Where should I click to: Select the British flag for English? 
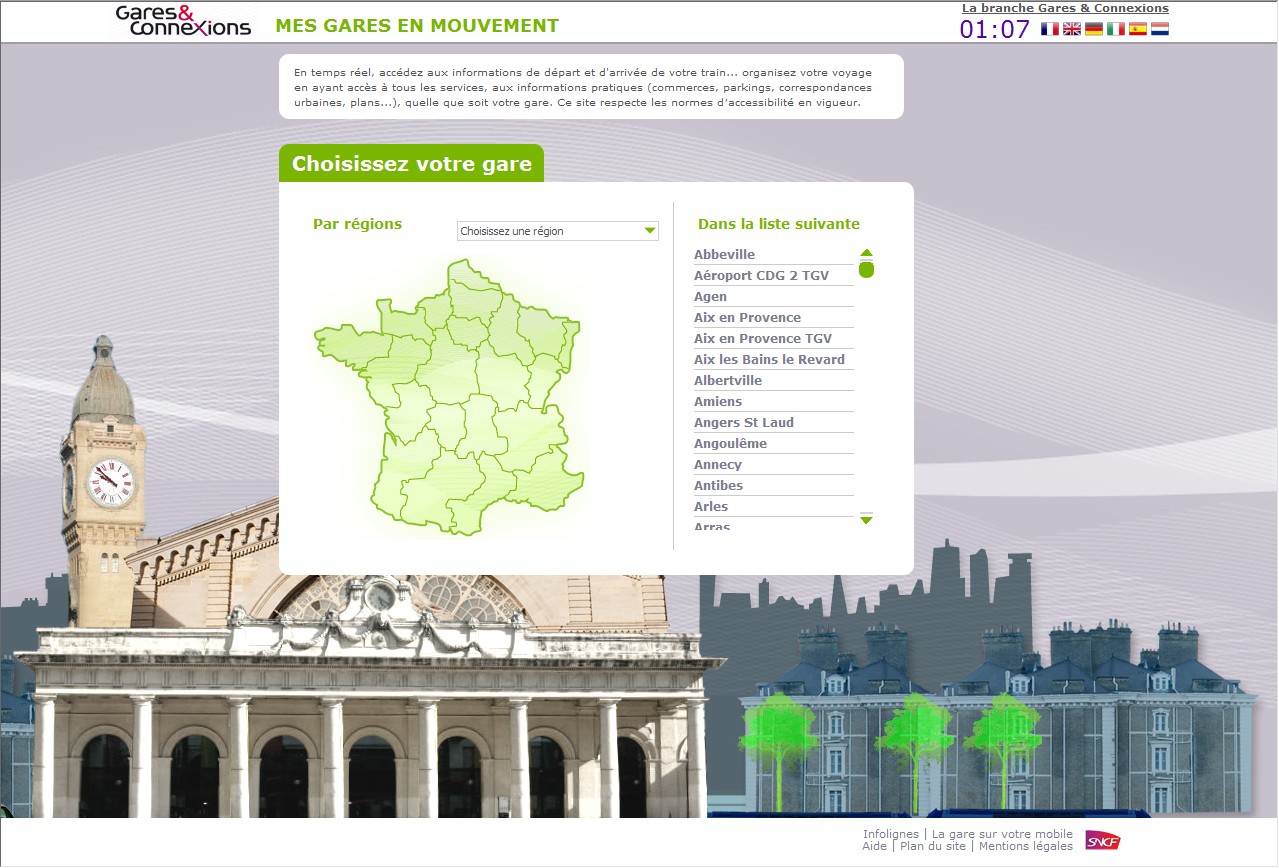[1072, 29]
